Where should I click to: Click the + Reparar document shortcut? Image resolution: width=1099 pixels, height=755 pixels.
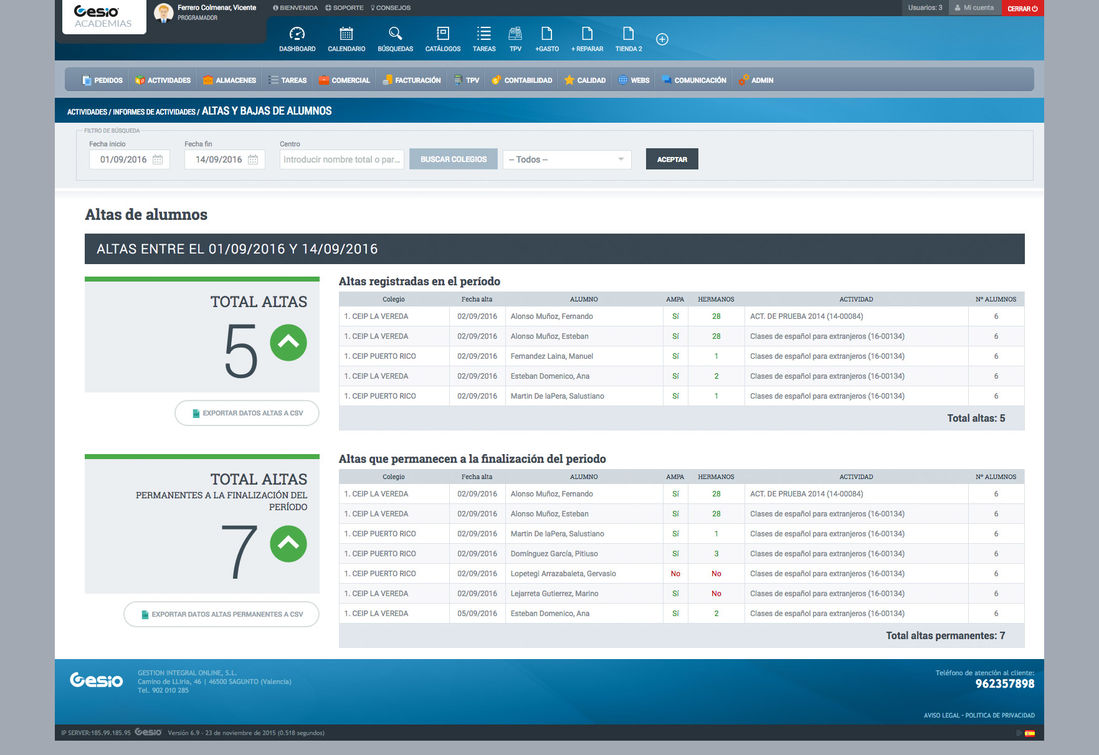(x=587, y=39)
